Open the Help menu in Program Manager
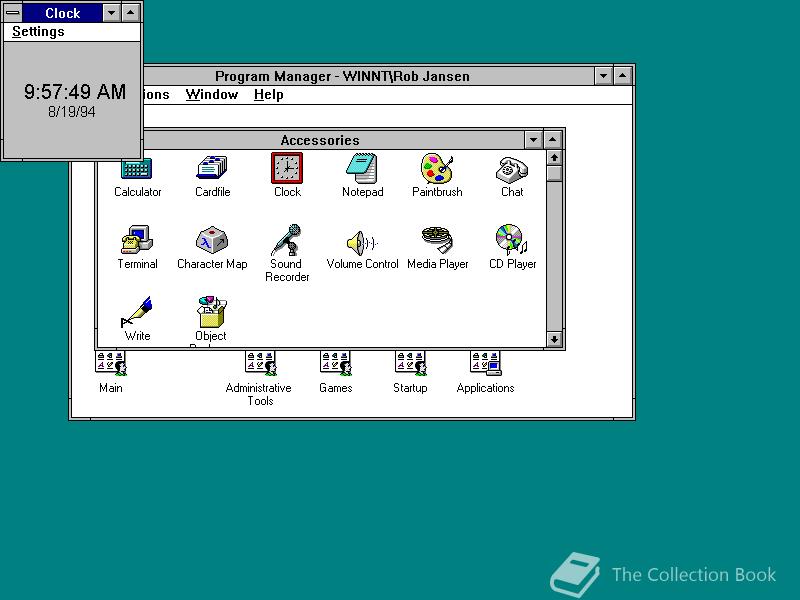The height and width of the screenshot is (600, 800). (x=268, y=94)
